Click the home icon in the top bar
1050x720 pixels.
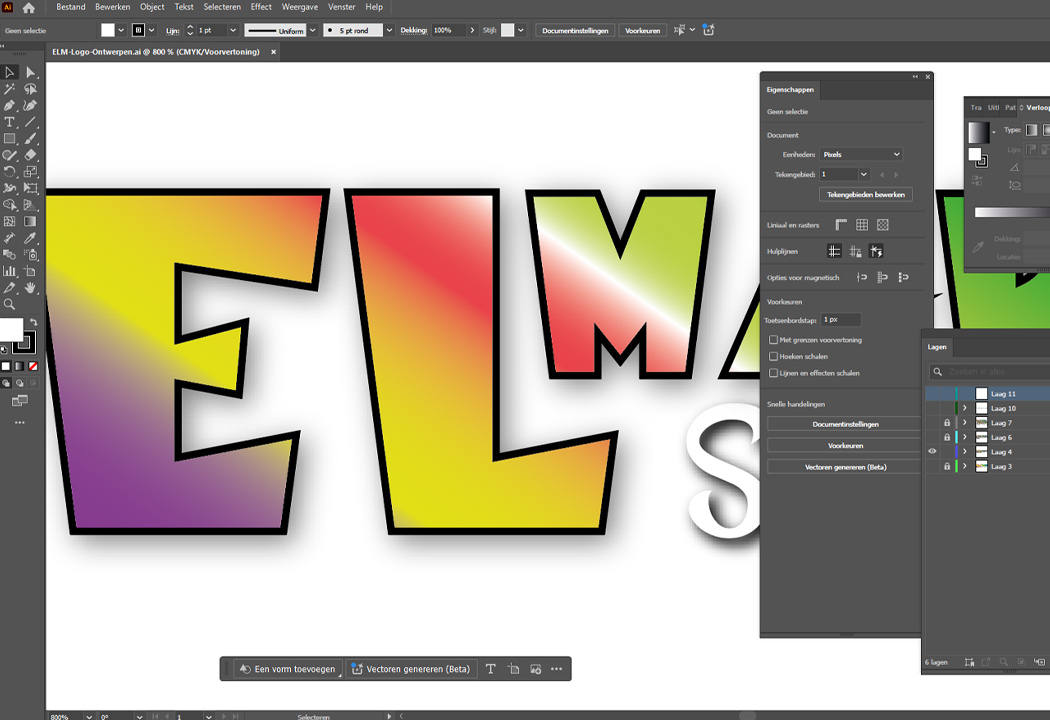click(x=29, y=8)
